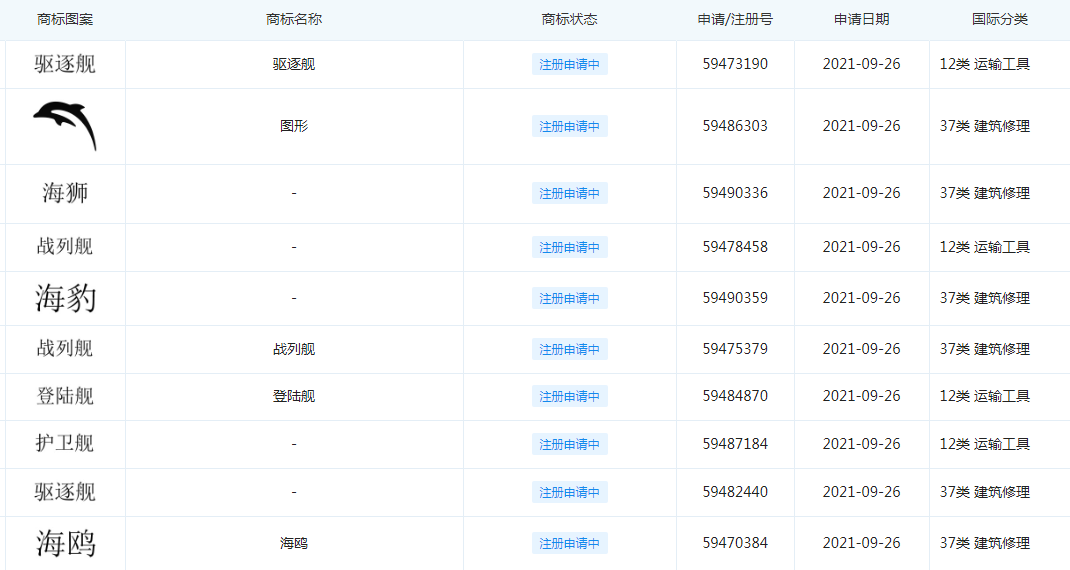The image size is (1070, 570).
Task: Click the 注册申请中 badge for 59470384
Action: (x=570, y=543)
